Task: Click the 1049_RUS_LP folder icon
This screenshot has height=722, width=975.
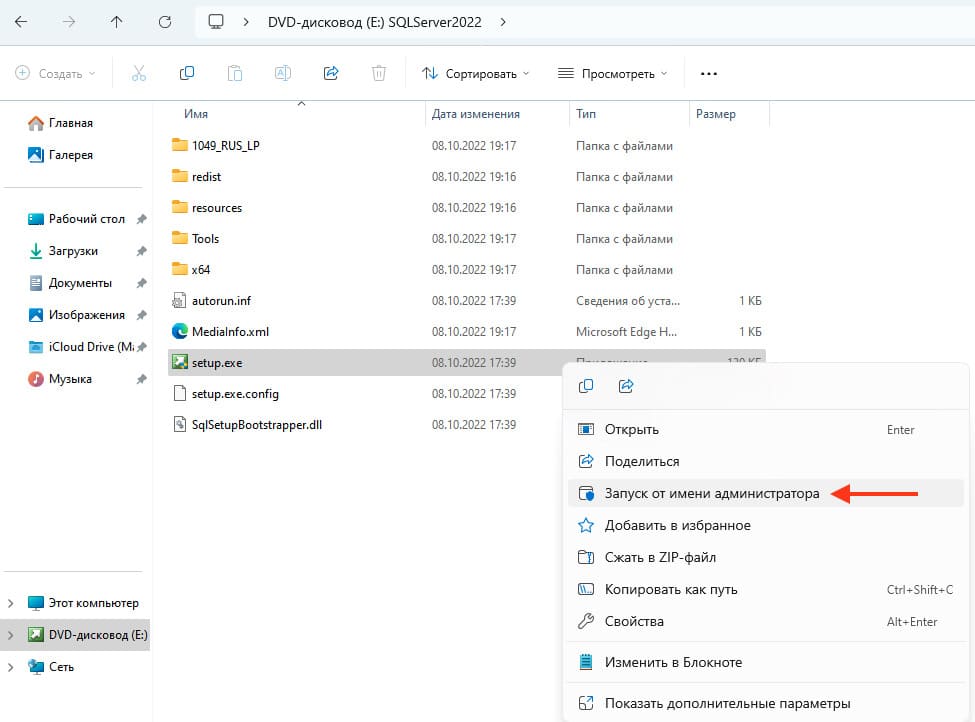Action: click(180, 145)
